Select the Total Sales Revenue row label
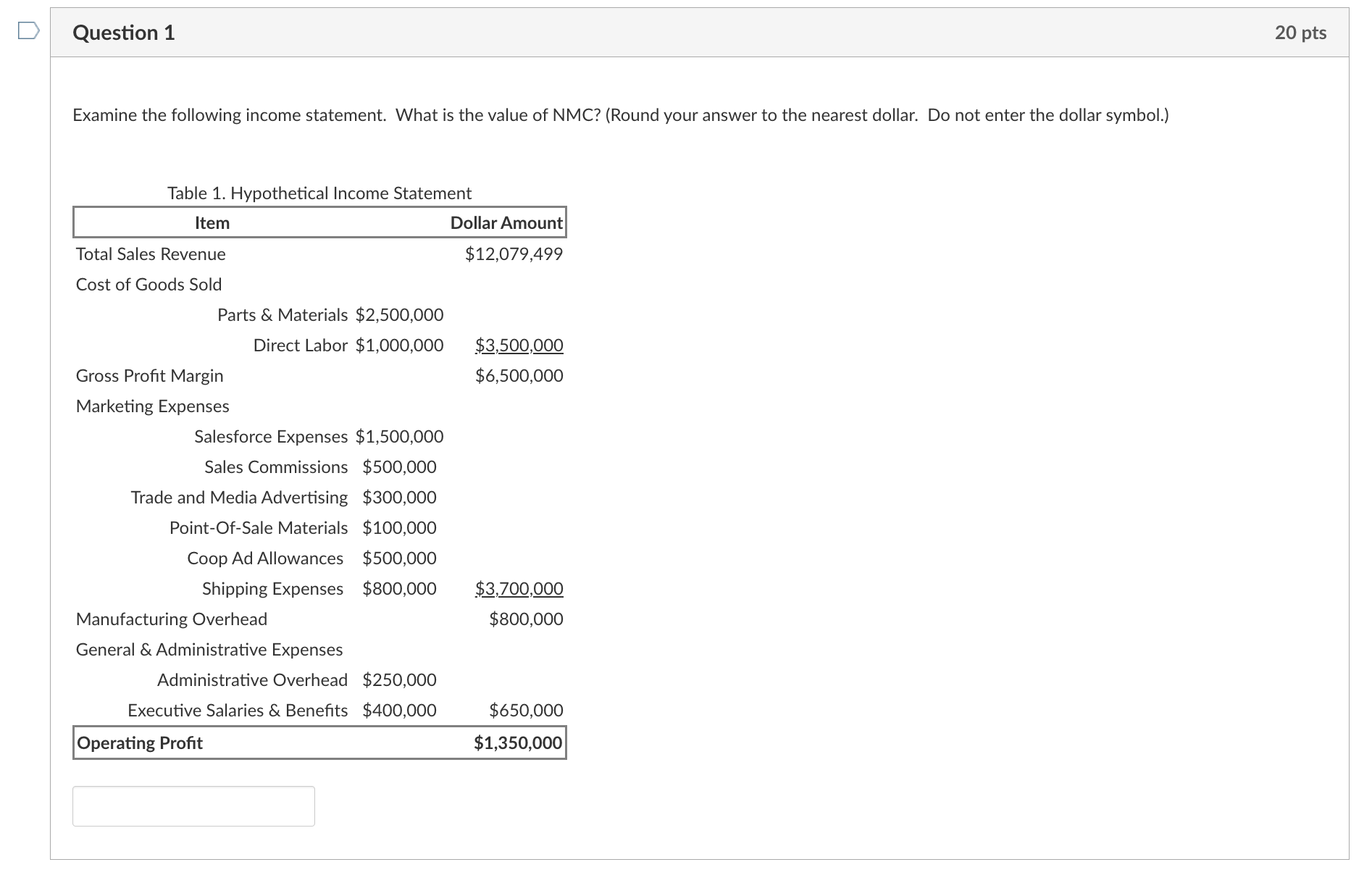 click(x=151, y=254)
